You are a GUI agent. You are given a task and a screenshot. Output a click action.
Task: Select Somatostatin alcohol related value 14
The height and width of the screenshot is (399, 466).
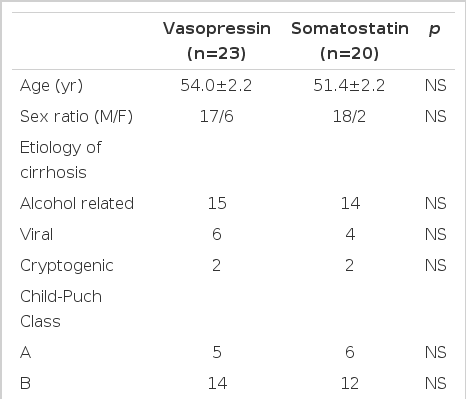click(x=350, y=203)
